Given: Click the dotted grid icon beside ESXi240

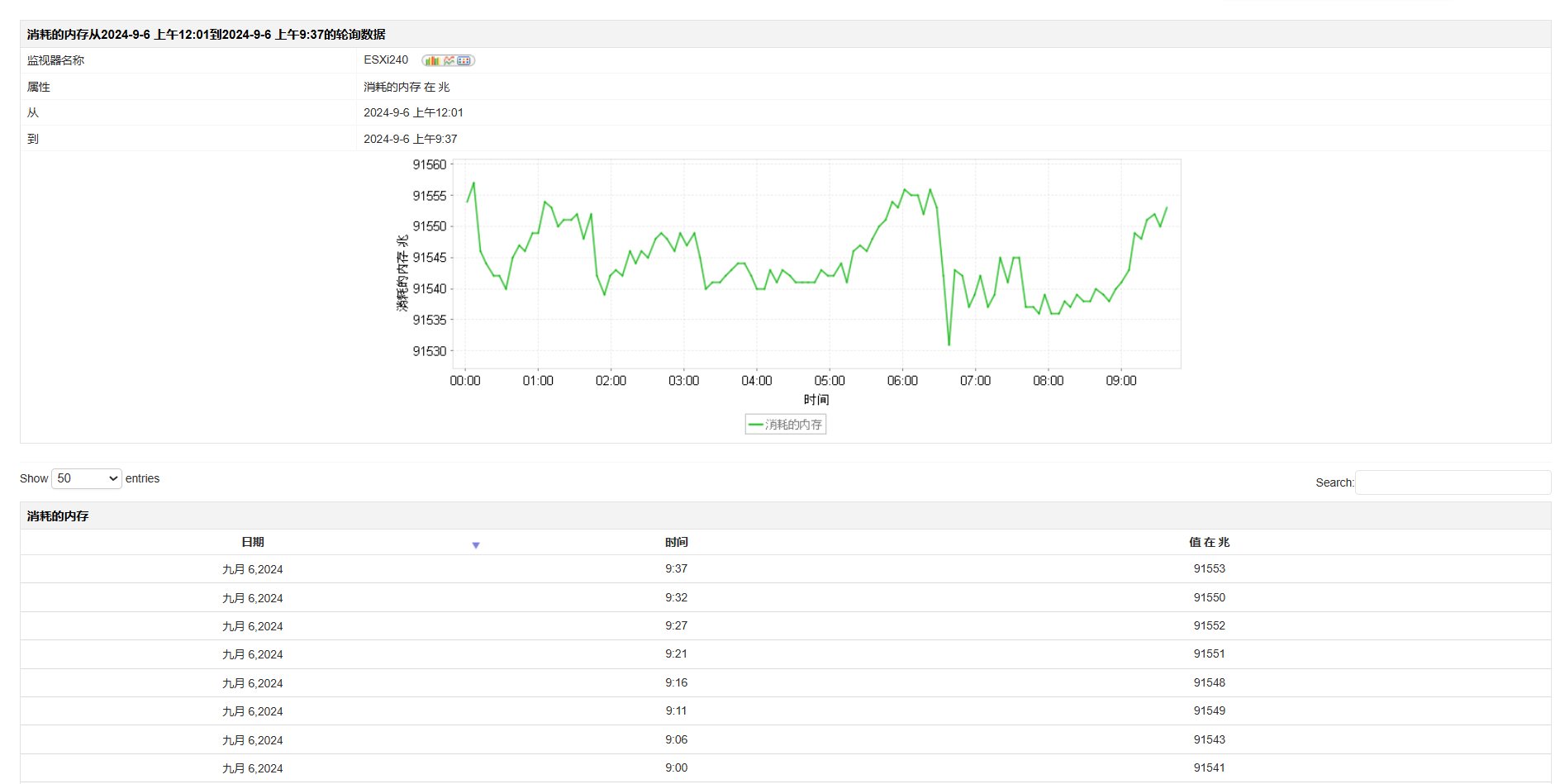Looking at the screenshot, I should (464, 60).
